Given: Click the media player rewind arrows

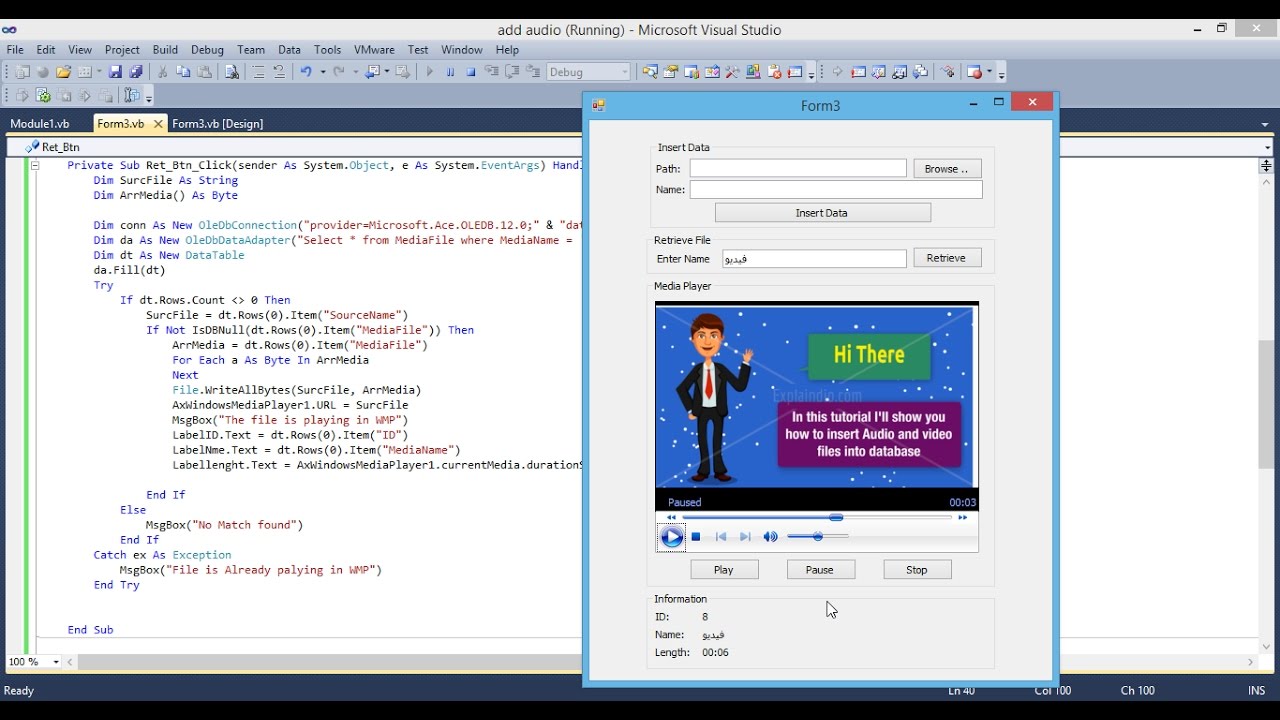Looking at the screenshot, I should [x=671, y=518].
